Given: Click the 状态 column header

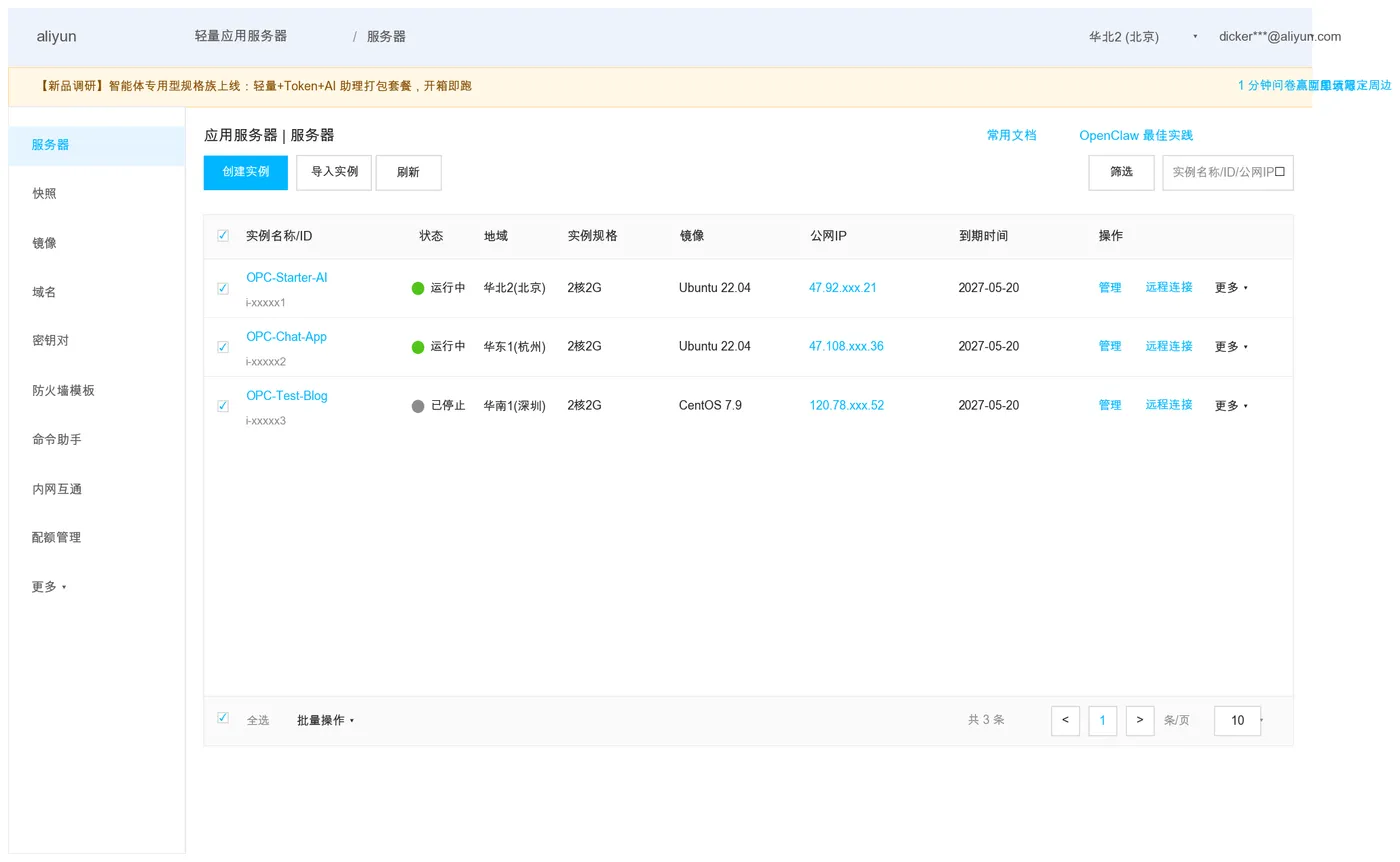Looking at the screenshot, I should click(x=431, y=236).
